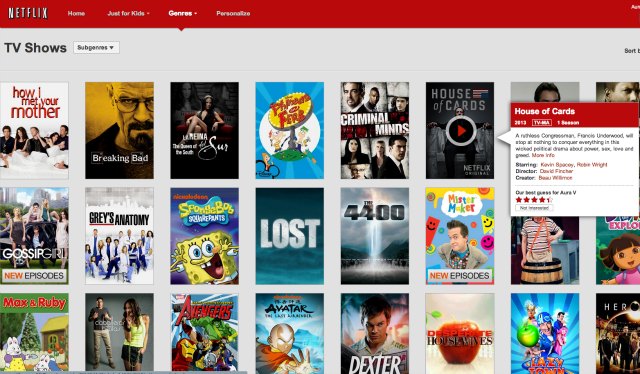Open director David Fincher's link

point(556,171)
